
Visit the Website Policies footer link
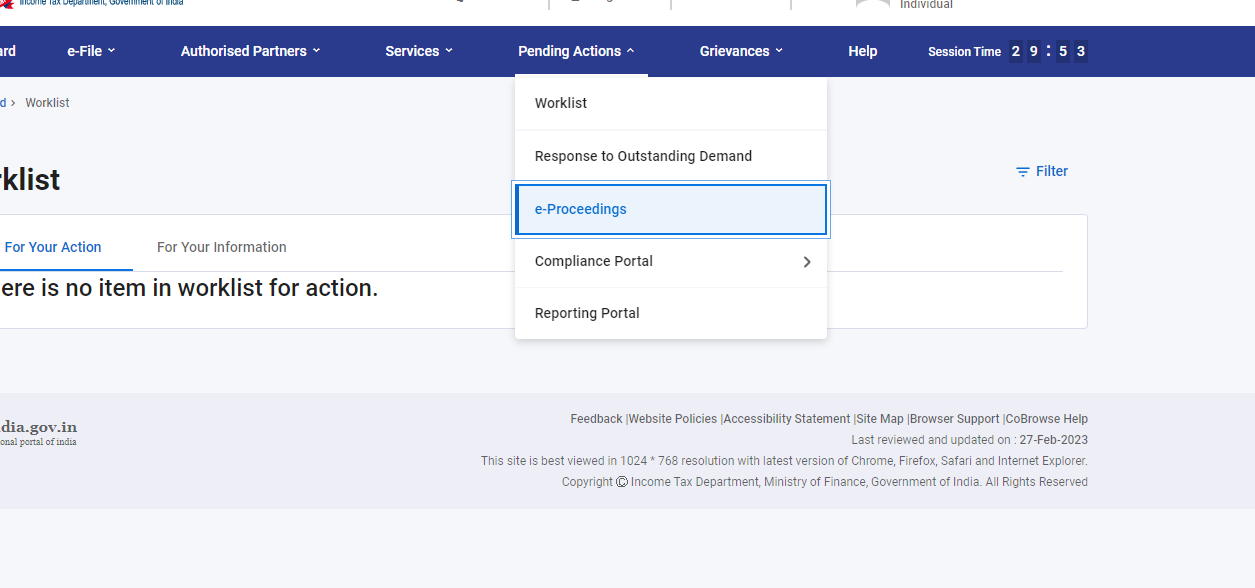tap(673, 419)
